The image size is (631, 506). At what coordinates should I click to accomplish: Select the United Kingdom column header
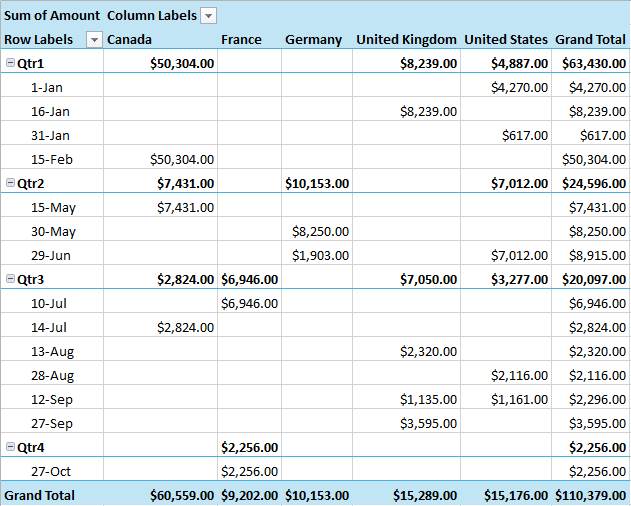pyautogui.click(x=406, y=39)
